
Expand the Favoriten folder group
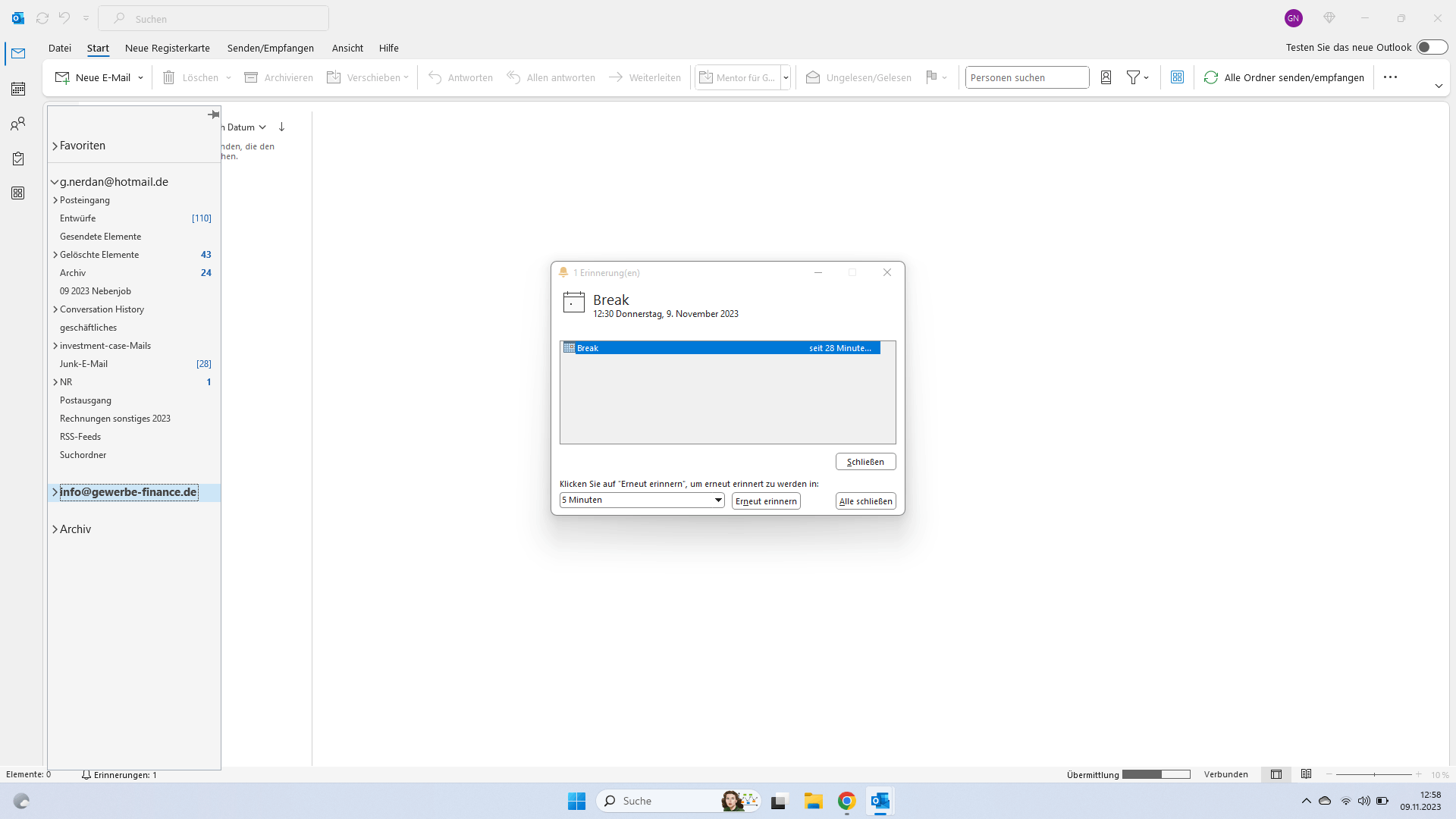point(55,146)
